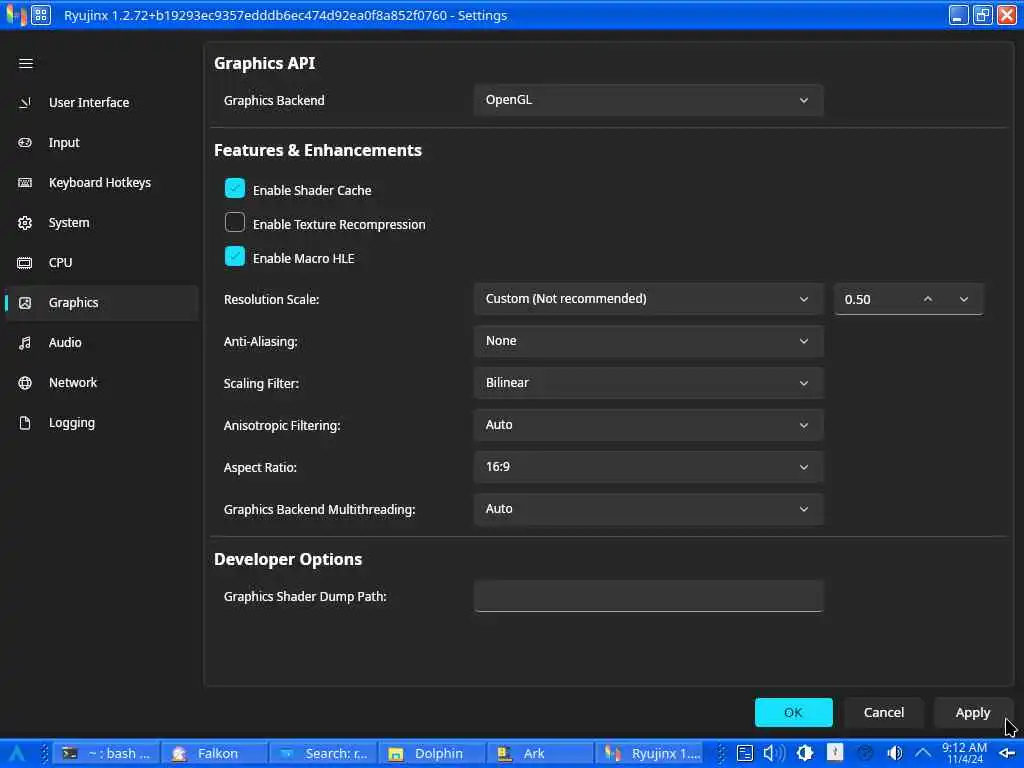
Task: Switch to Falkon browser in the taskbar
Action: coord(214,754)
